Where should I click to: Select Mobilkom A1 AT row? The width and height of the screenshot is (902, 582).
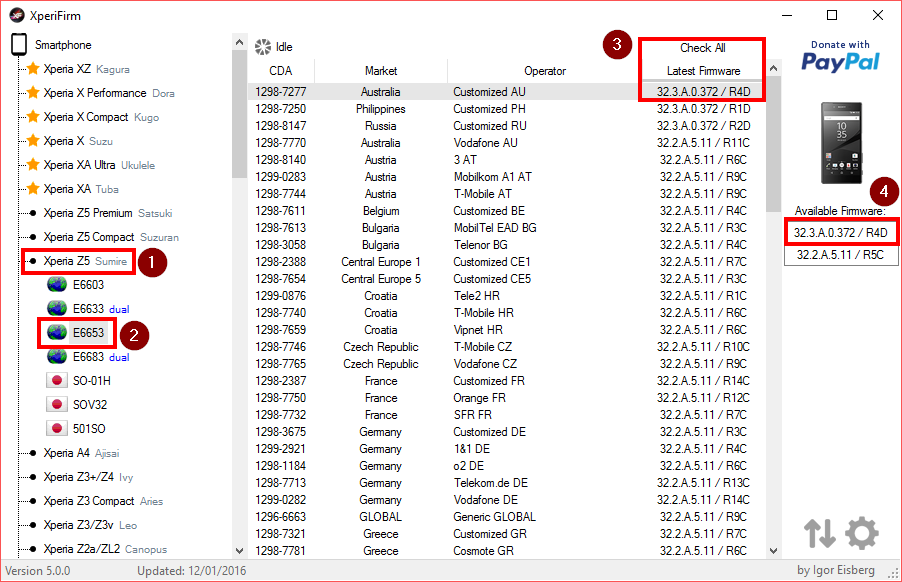click(x=507, y=177)
